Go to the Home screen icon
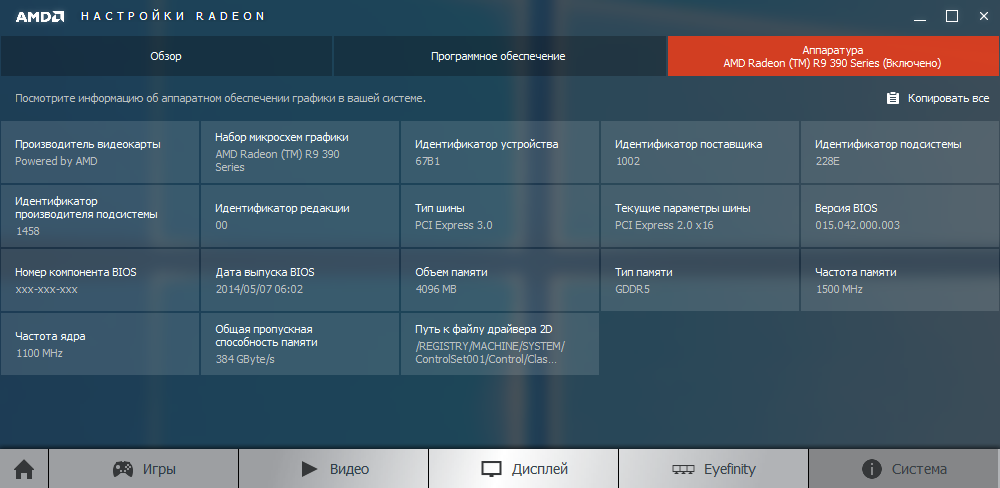Screen dimensions: 1000x488 click(x=24, y=470)
